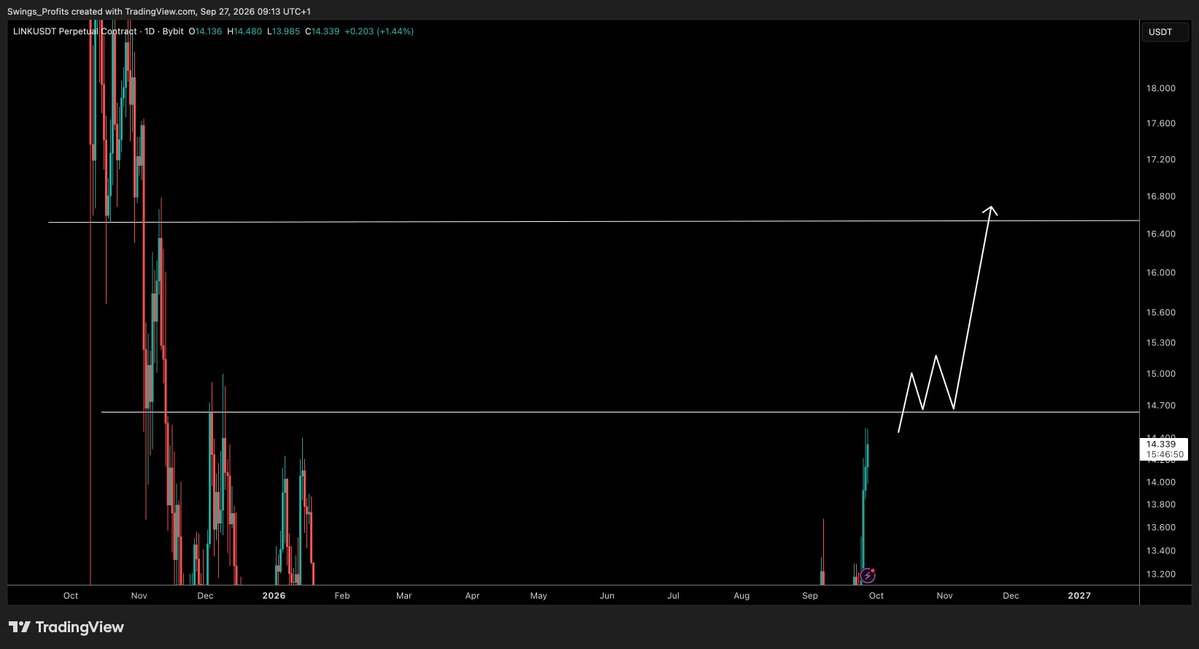Click the 13.200 price axis label

[1161, 575]
